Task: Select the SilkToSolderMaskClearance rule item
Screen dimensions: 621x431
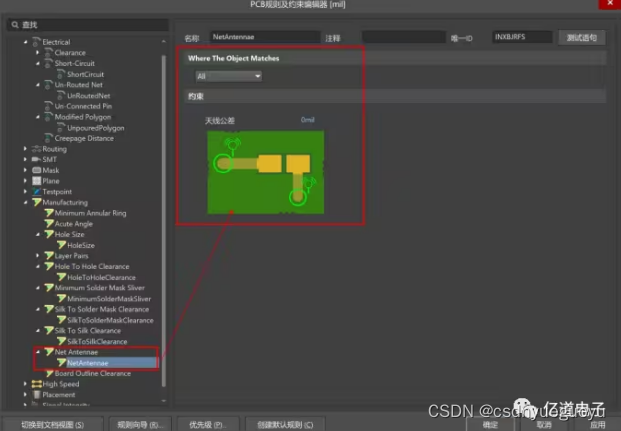Action: (x=110, y=320)
